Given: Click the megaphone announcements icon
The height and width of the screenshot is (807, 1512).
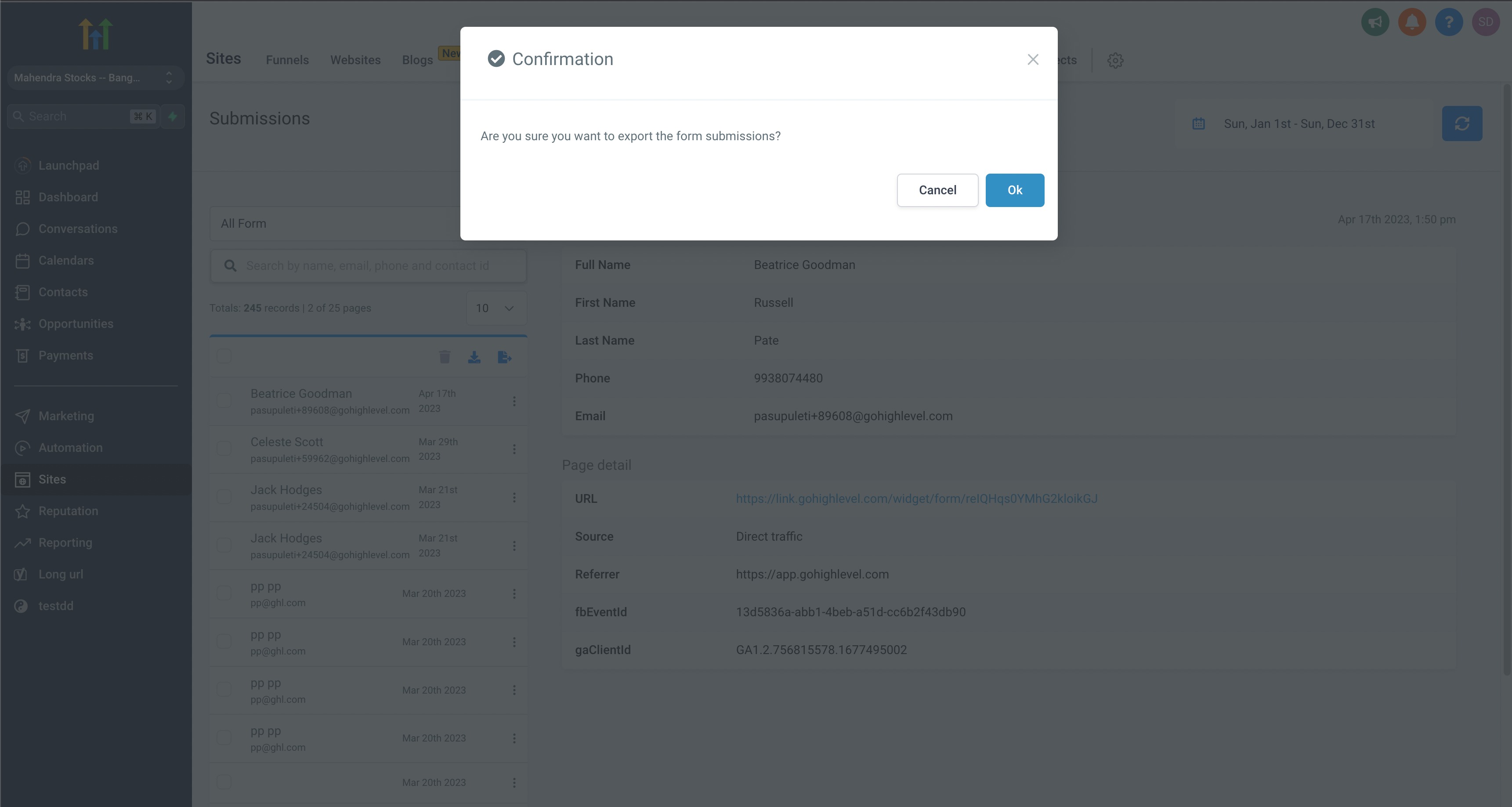Looking at the screenshot, I should tap(1375, 22).
